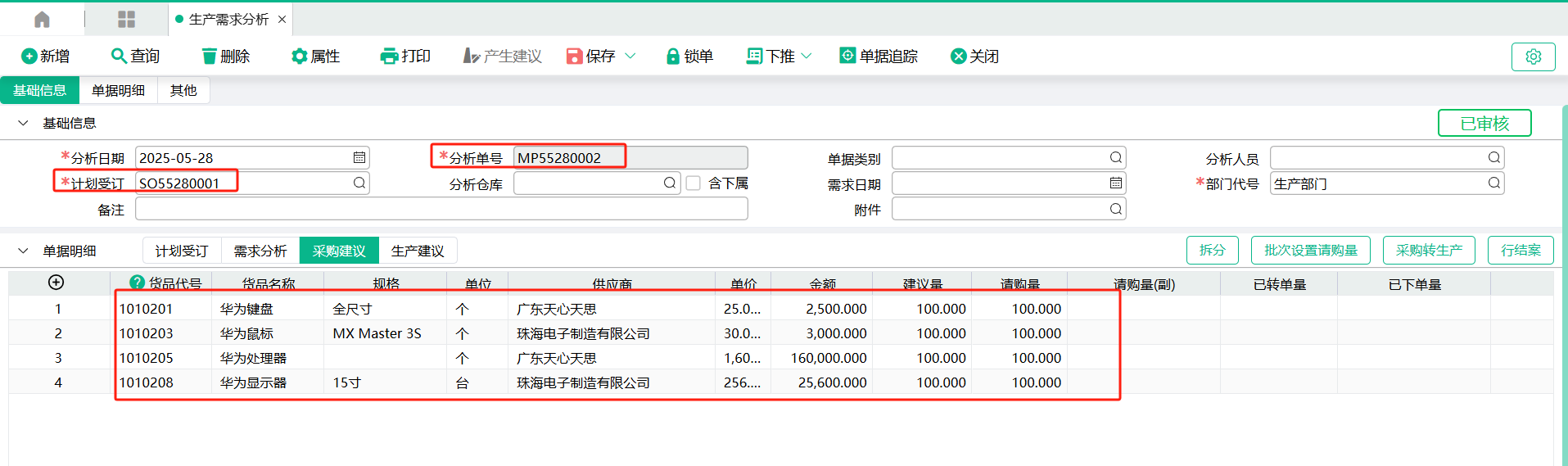Click the 下推 toolbar button
This screenshot has height=466, width=1568.
[770, 56]
